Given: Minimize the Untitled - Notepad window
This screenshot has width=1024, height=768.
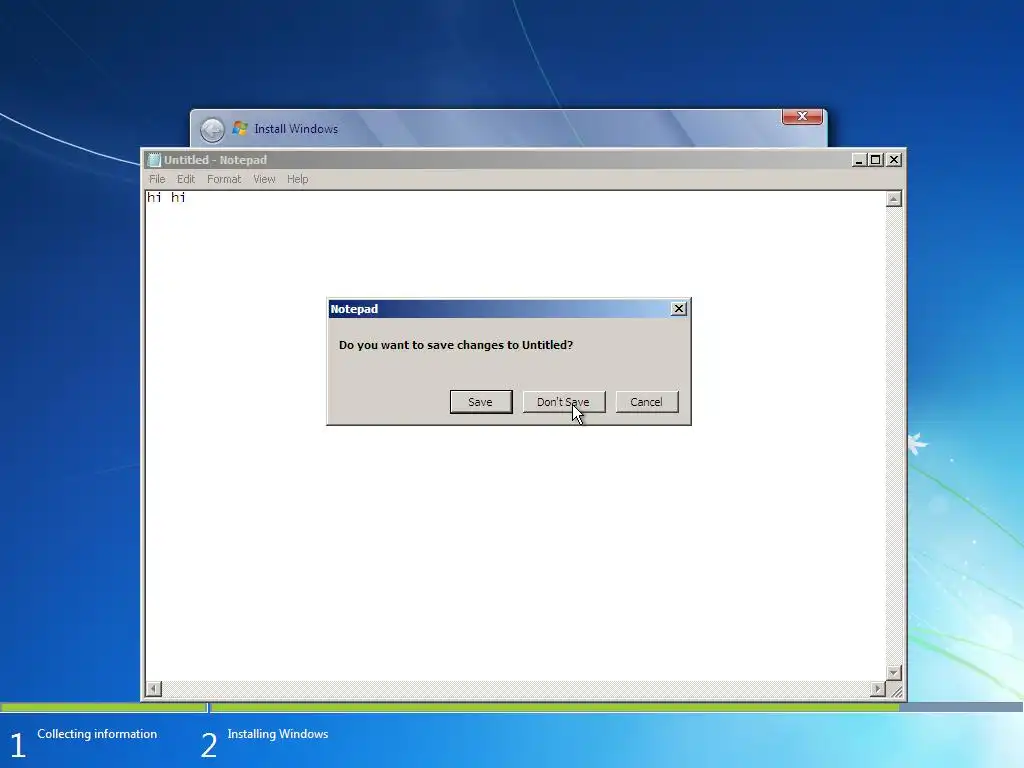Looking at the screenshot, I should coord(859,159).
